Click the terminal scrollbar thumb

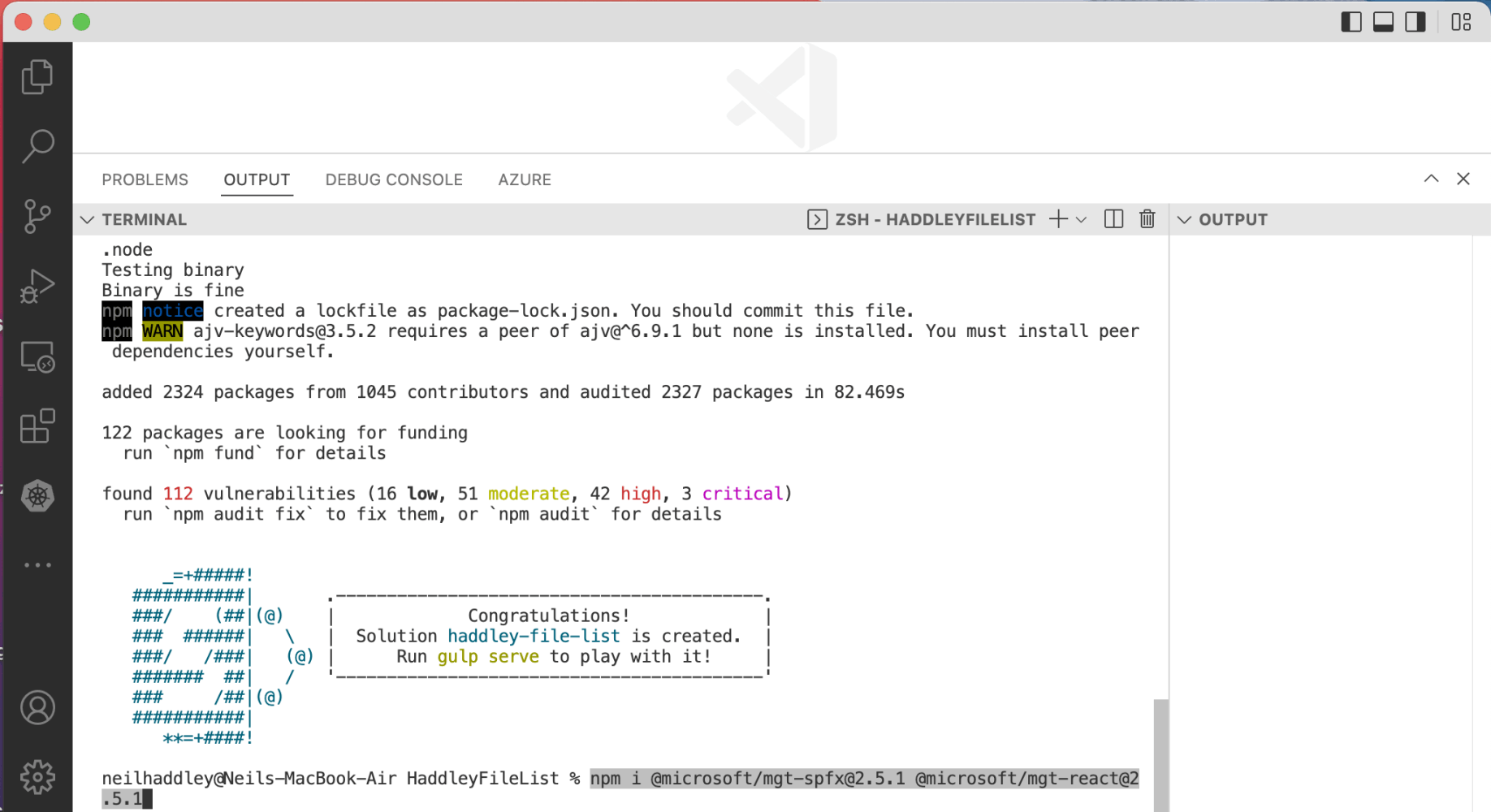(1161, 755)
